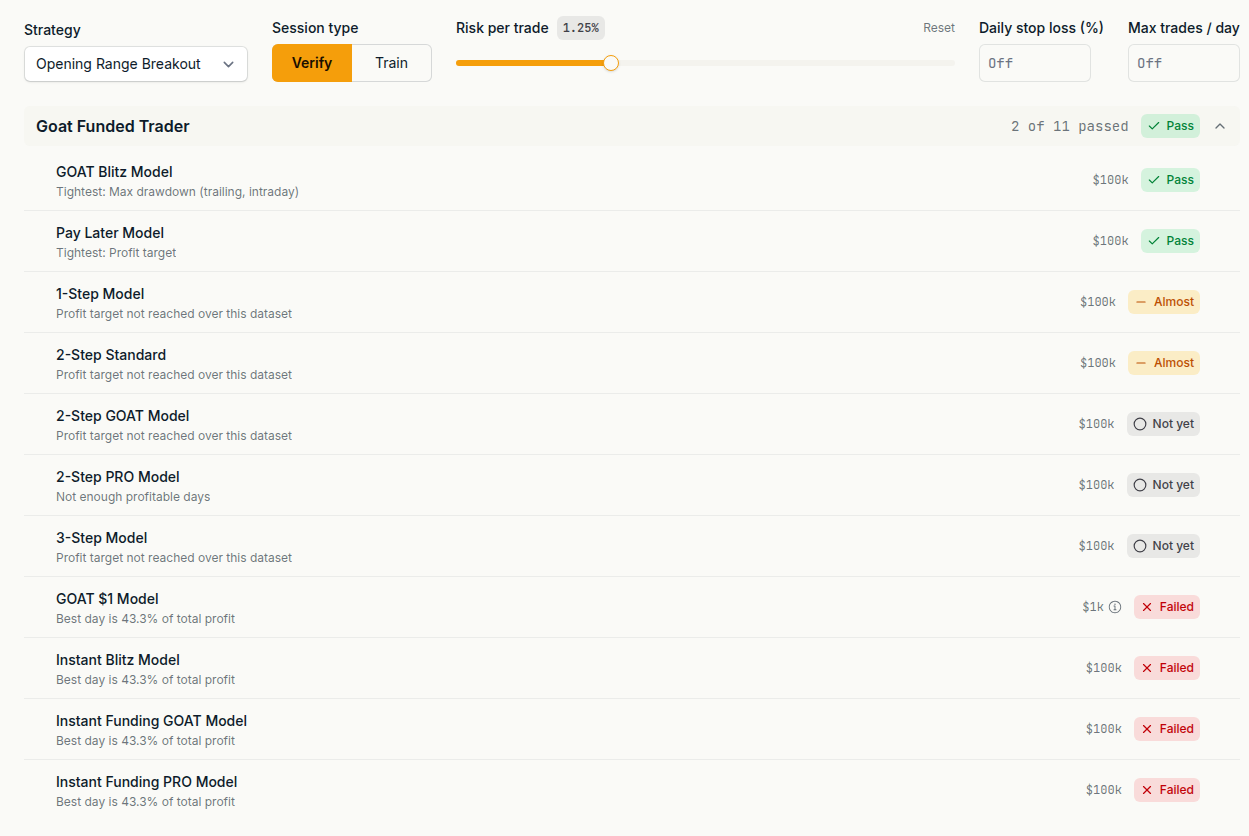Viewport: 1249px width, 836px height.
Task: Click the Instant Funding PRO Model Failed badge
Action: pyautogui.click(x=1167, y=790)
